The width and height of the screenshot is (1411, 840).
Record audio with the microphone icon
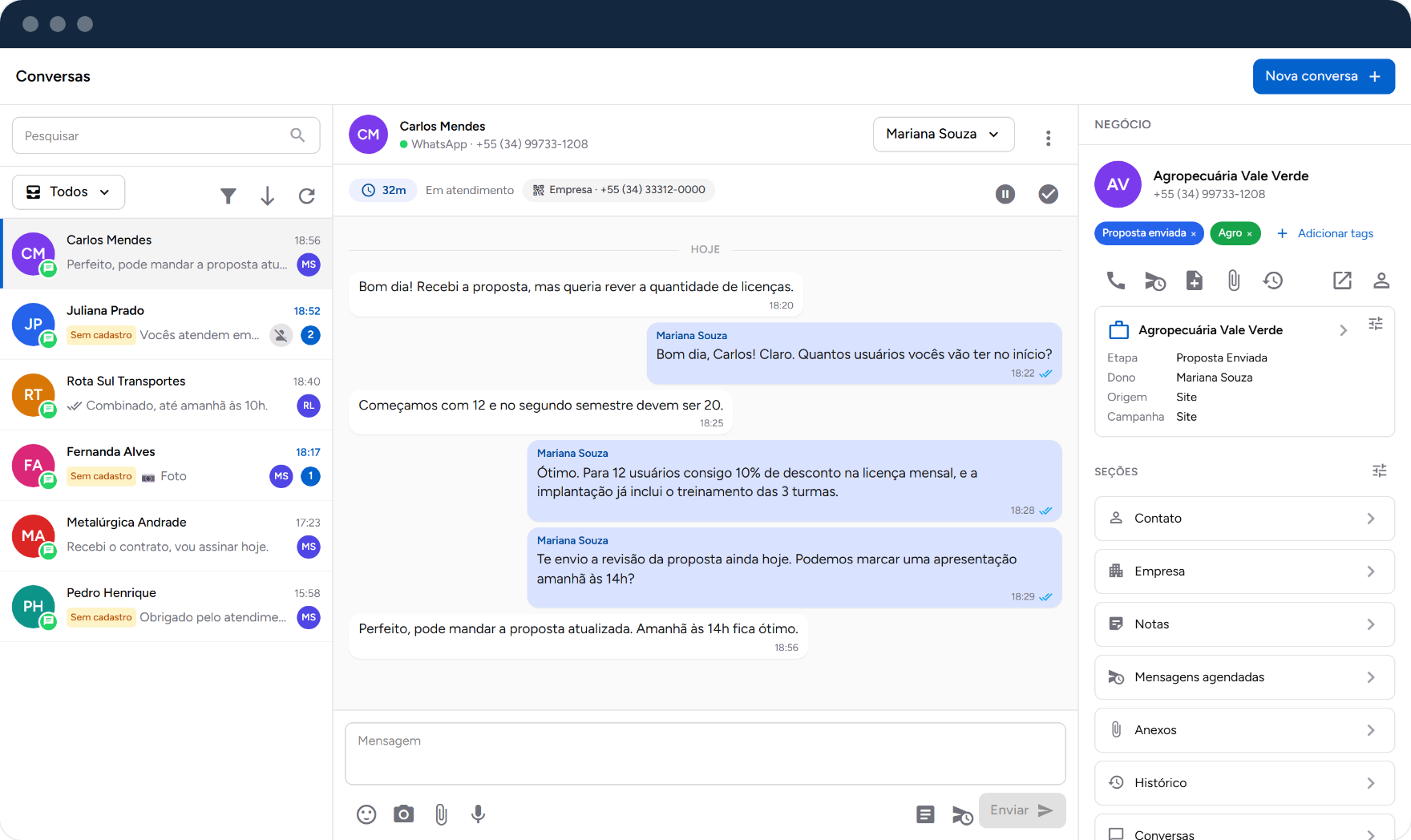pos(479,814)
